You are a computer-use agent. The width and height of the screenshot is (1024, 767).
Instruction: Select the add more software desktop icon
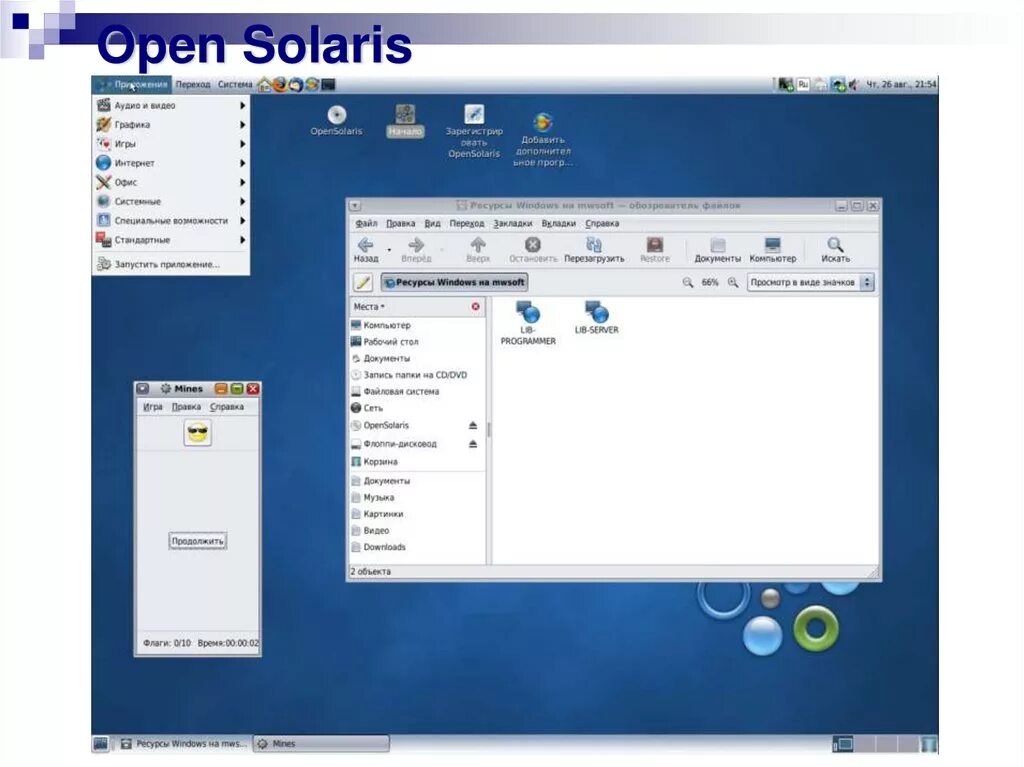tap(543, 140)
